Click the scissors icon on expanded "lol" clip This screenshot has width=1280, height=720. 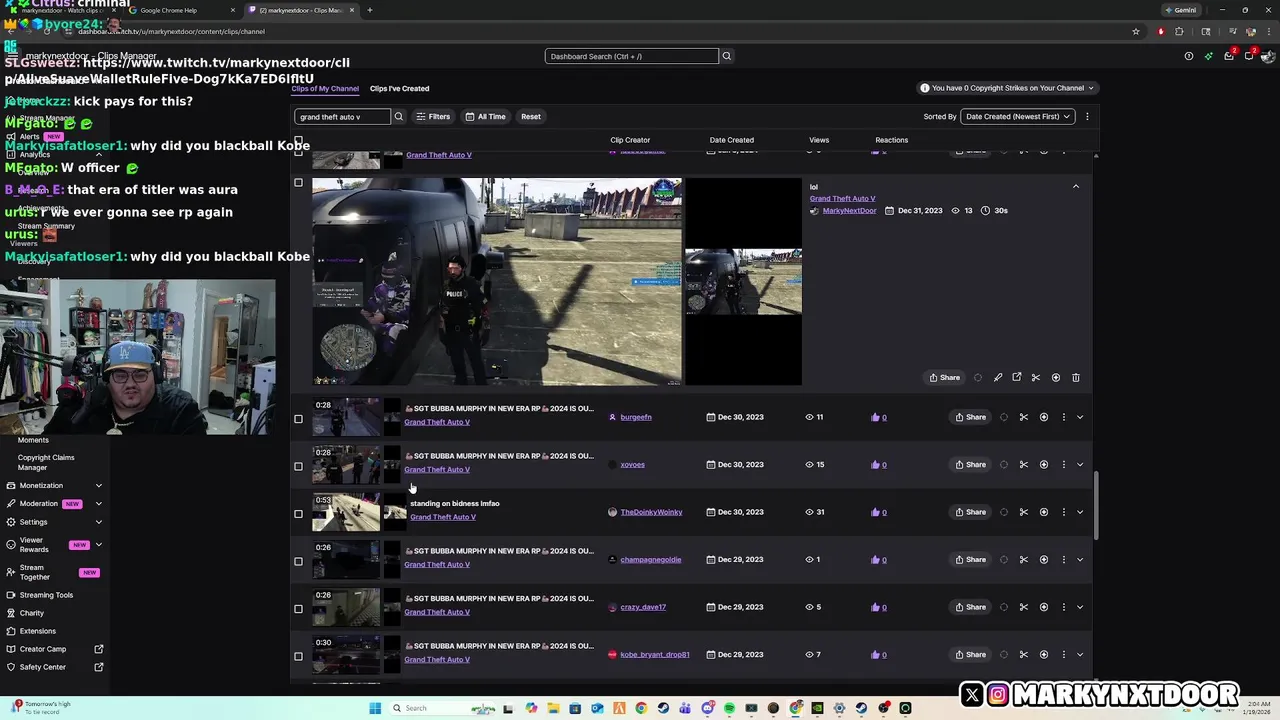[1036, 377]
